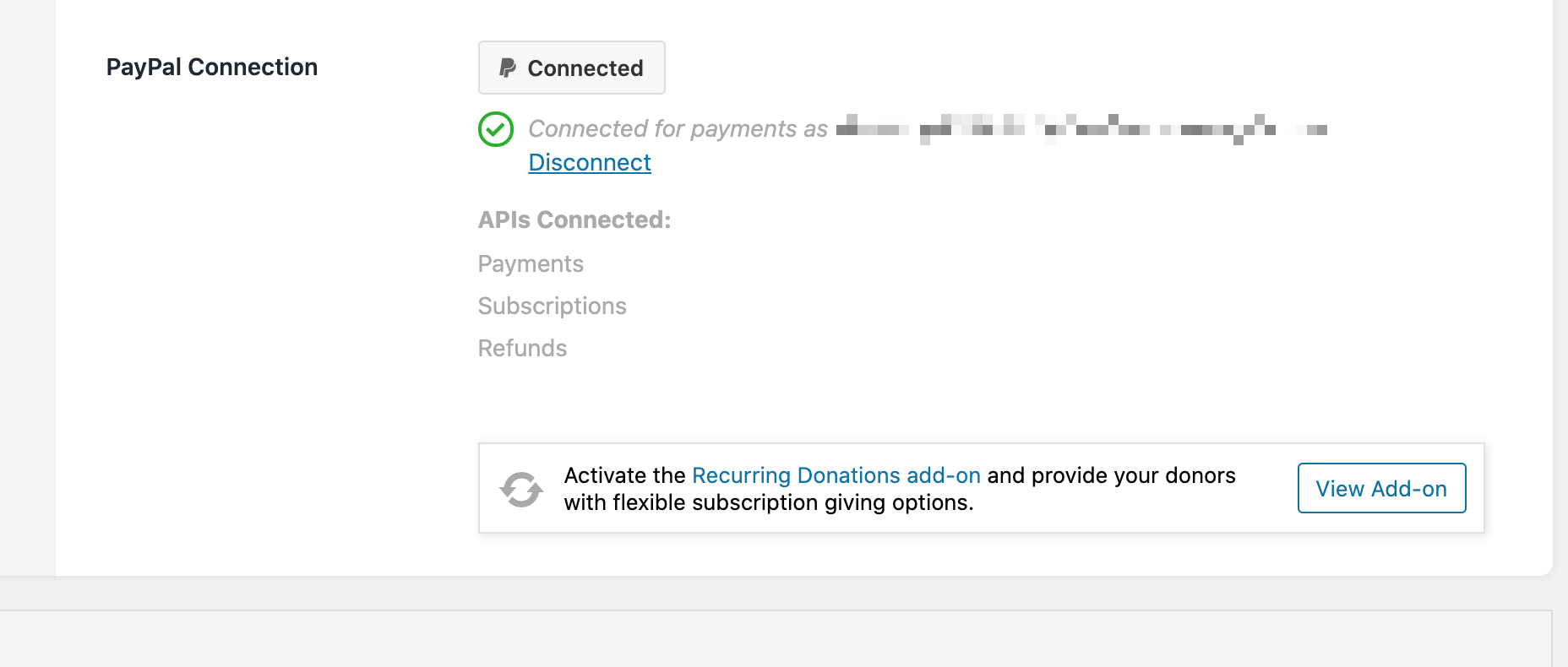This screenshot has width=1568, height=667.
Task: Click the PayPal logo inside the Connected button
Action: [x=506, y=68]
